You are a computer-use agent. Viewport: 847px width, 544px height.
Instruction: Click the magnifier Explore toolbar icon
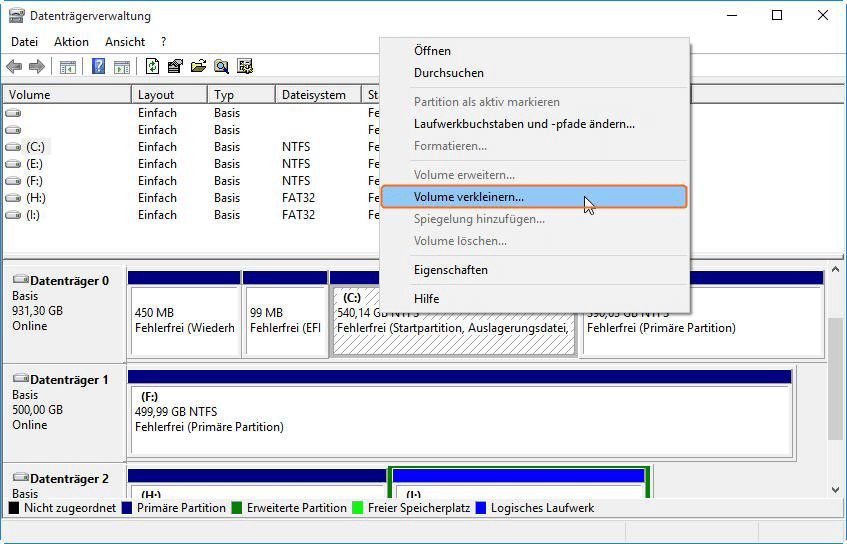(221, 66)
